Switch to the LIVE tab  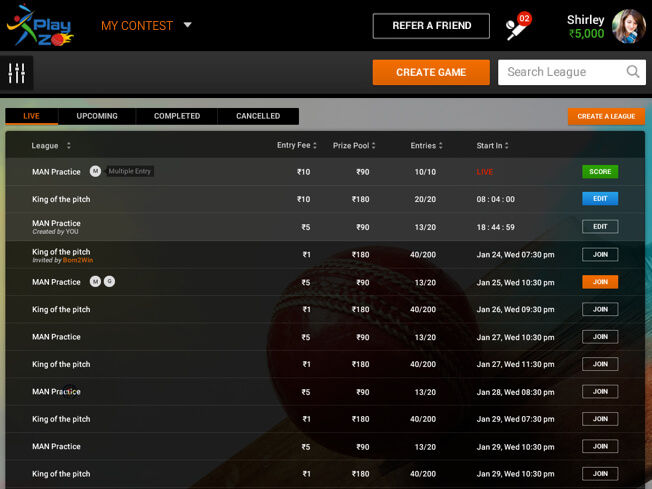32,116
